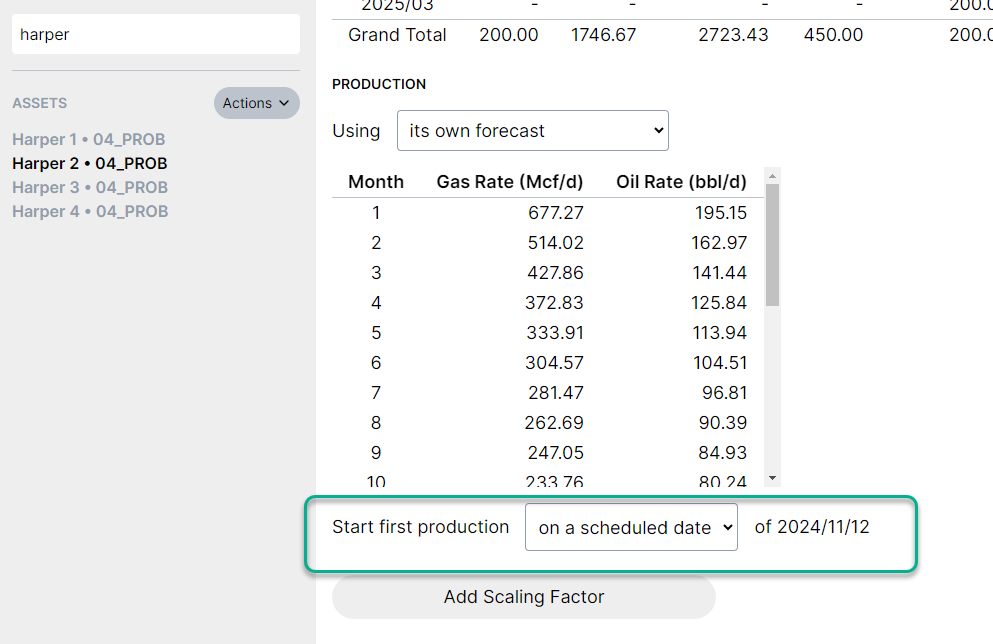Click the chevron icon on Actions button
The image size is (993, 644).
(284, 103)
